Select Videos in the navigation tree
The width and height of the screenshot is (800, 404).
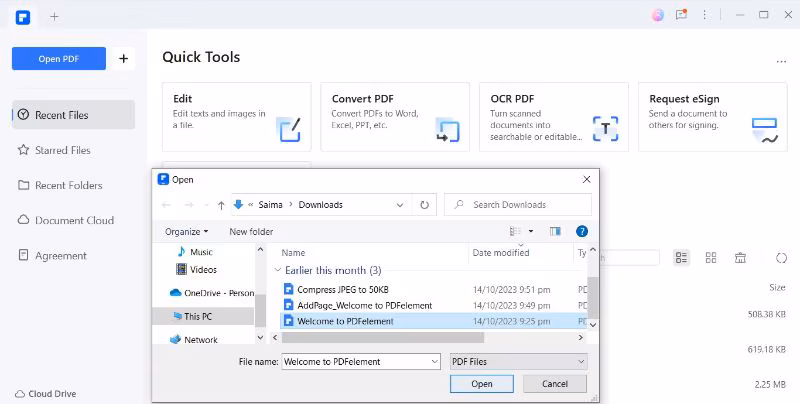204,269
